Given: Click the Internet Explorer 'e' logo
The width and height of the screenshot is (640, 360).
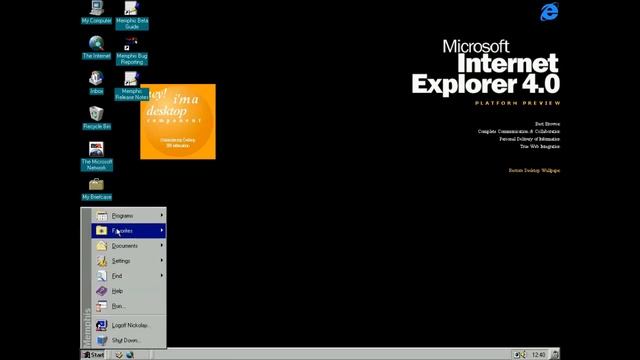Looking at the screenshot, I should pos(549,11).
